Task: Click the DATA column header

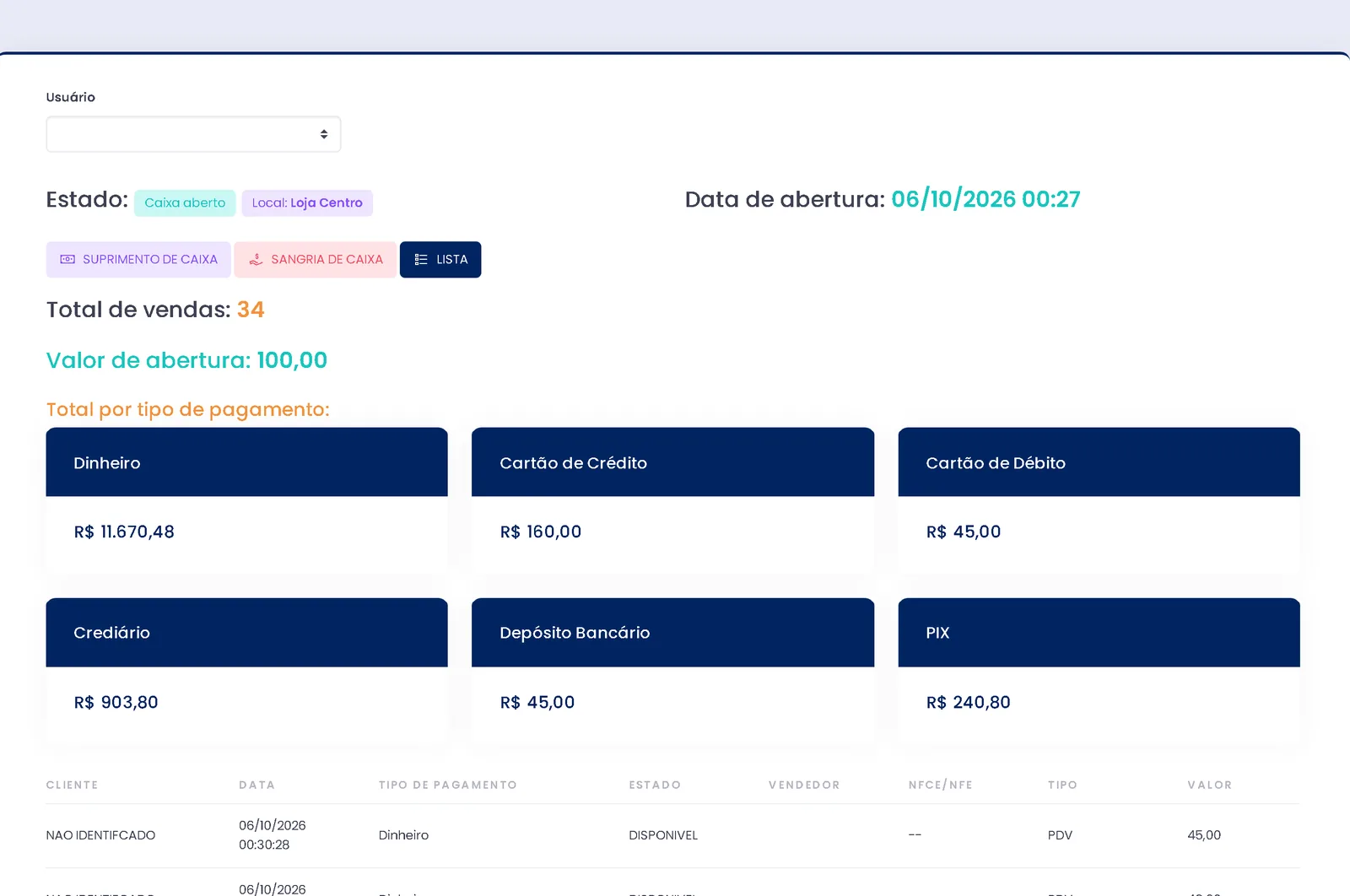Action: point(256,785)
